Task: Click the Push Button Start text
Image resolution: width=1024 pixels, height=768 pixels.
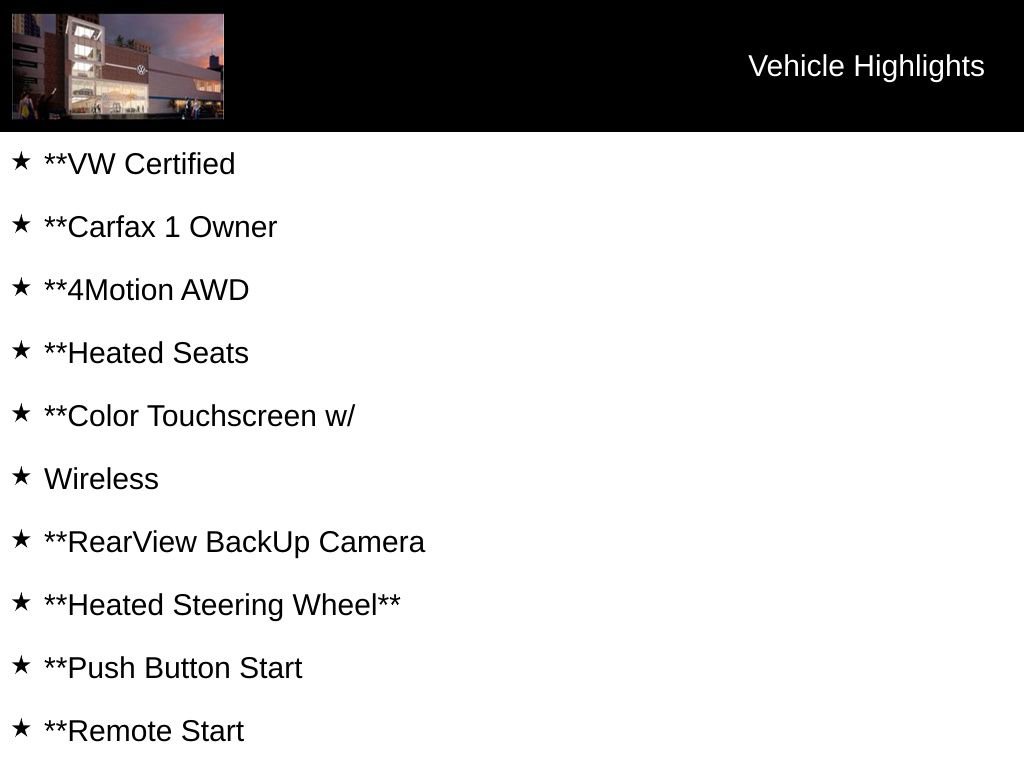Action: click(173, 668)
